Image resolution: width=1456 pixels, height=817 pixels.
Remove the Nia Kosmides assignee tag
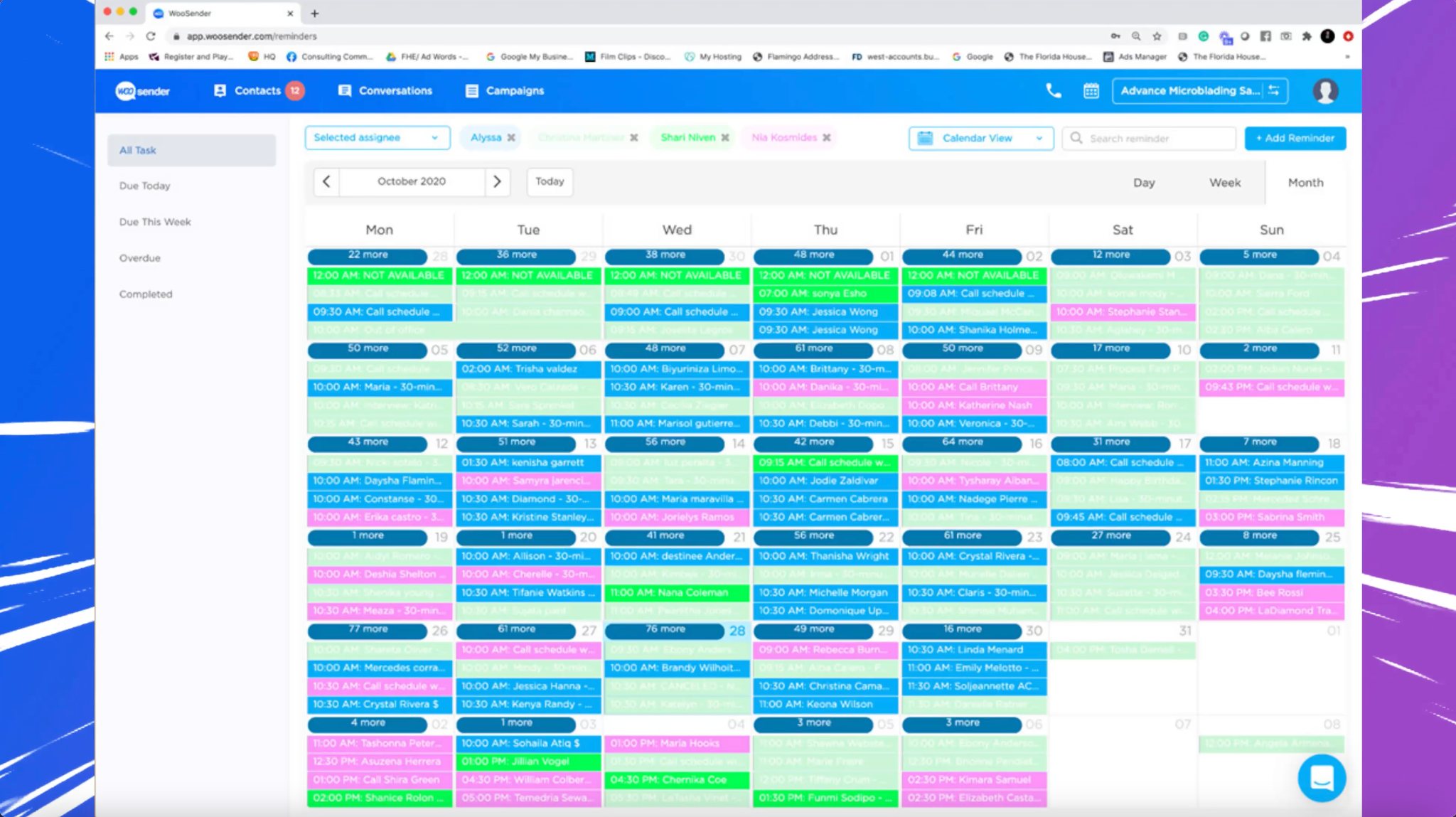(827, 138)
